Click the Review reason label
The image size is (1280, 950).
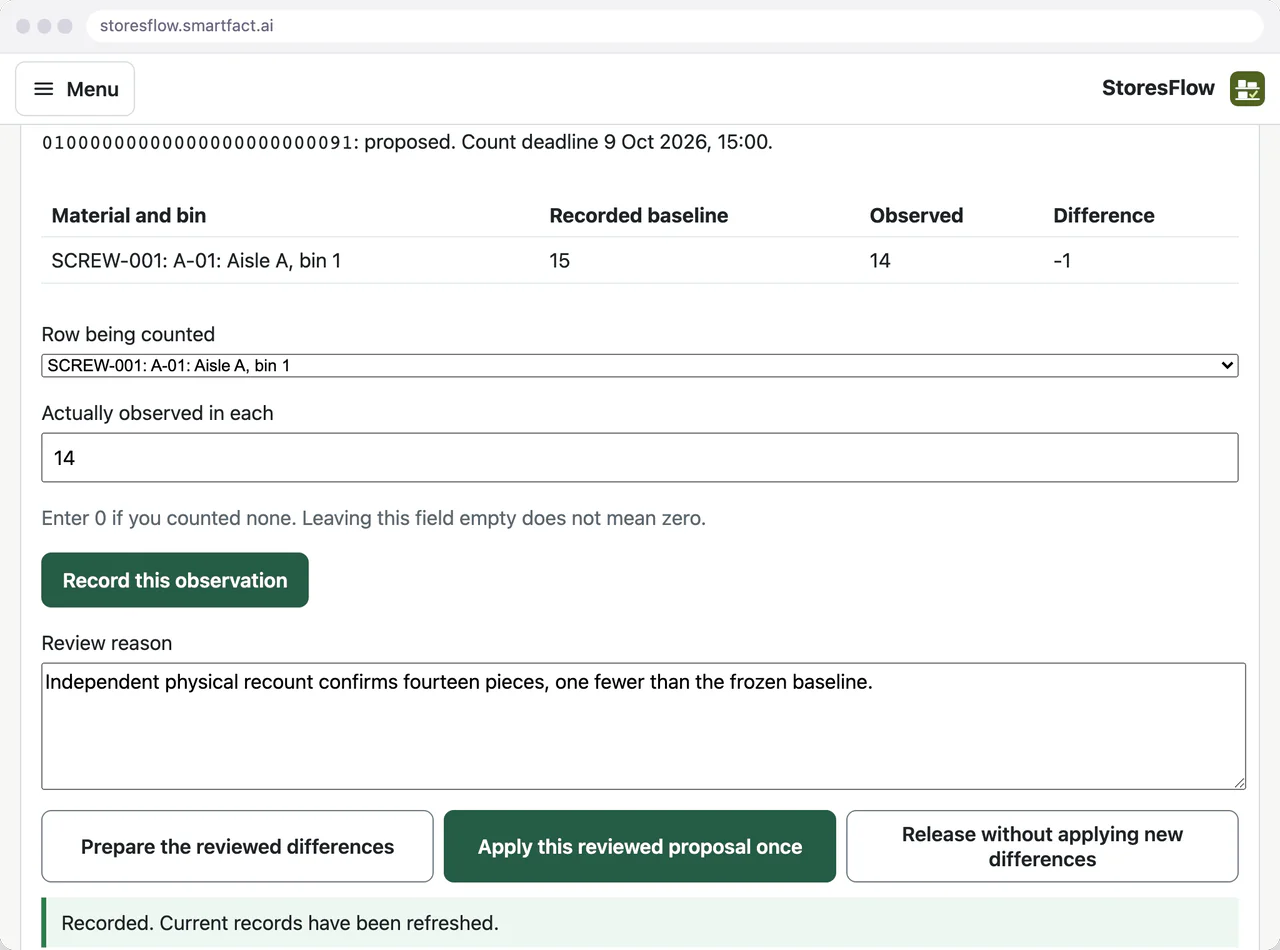[x=107, y=643]
